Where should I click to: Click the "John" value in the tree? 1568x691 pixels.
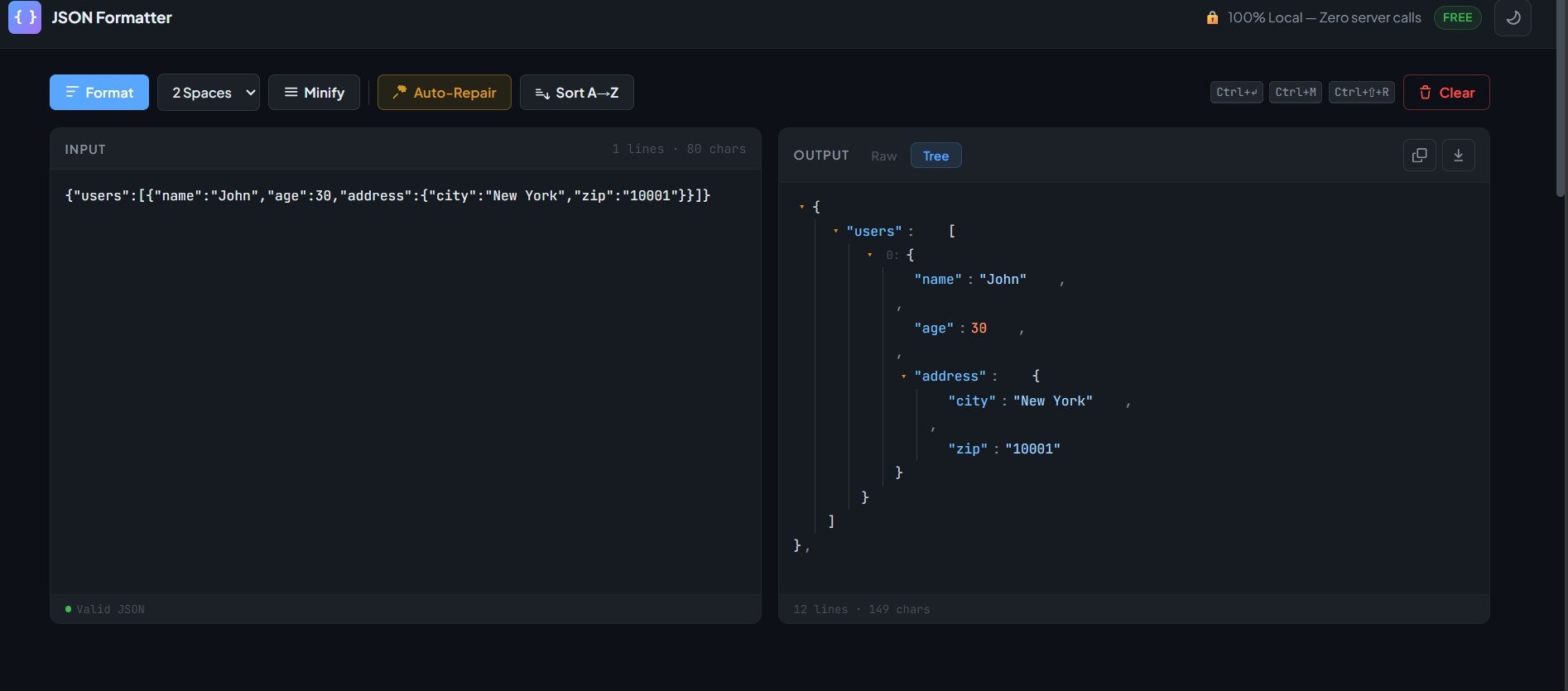tap(1003, 280)
